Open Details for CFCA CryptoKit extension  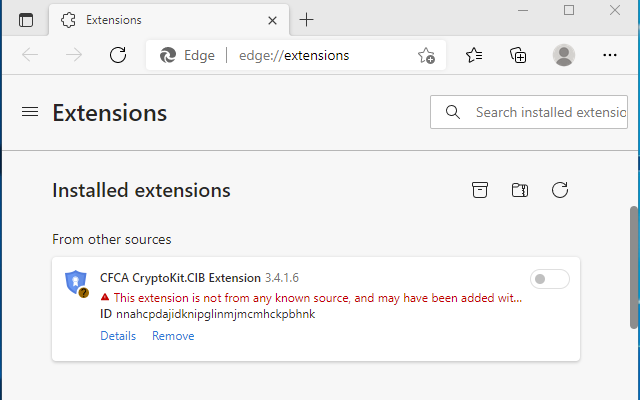pyautogui.click(x=118, y=336)
